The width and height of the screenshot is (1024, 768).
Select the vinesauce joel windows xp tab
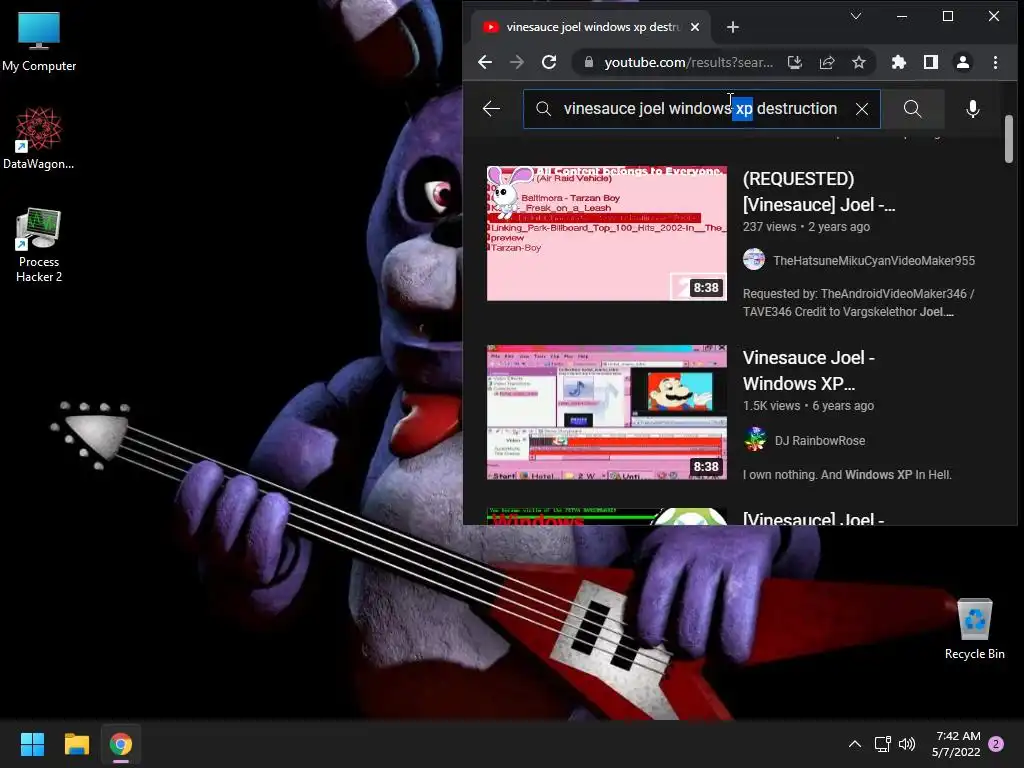(x=591, y=27)
